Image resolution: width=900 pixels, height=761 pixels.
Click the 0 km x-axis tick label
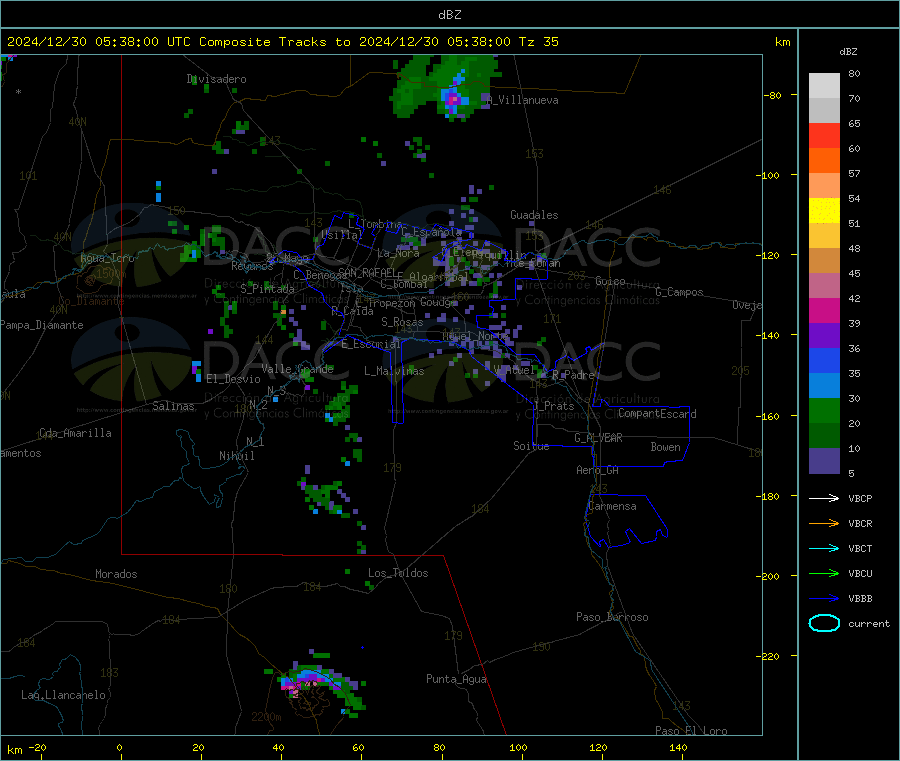pos(119,747)
